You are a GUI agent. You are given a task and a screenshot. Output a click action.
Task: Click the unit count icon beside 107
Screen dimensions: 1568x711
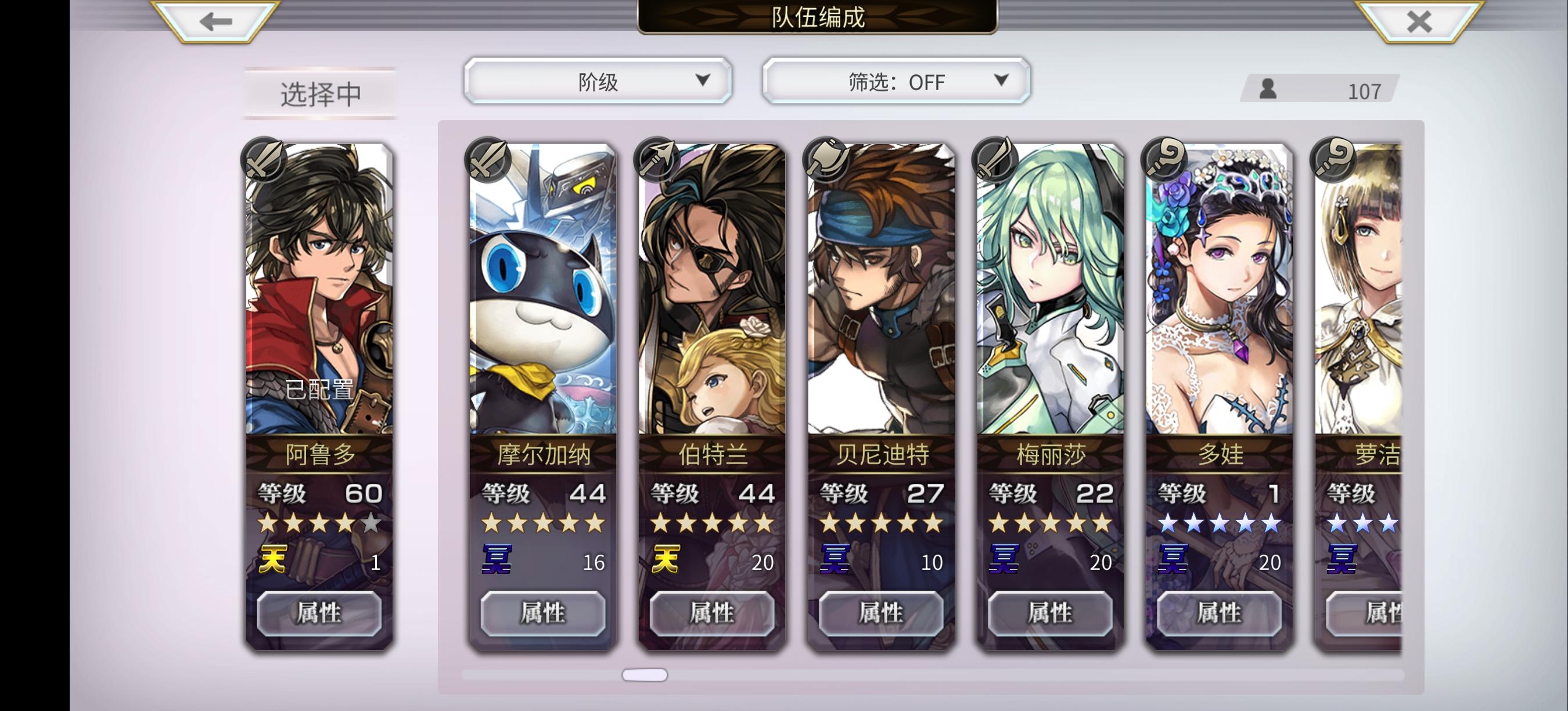tap(1268, 89)
